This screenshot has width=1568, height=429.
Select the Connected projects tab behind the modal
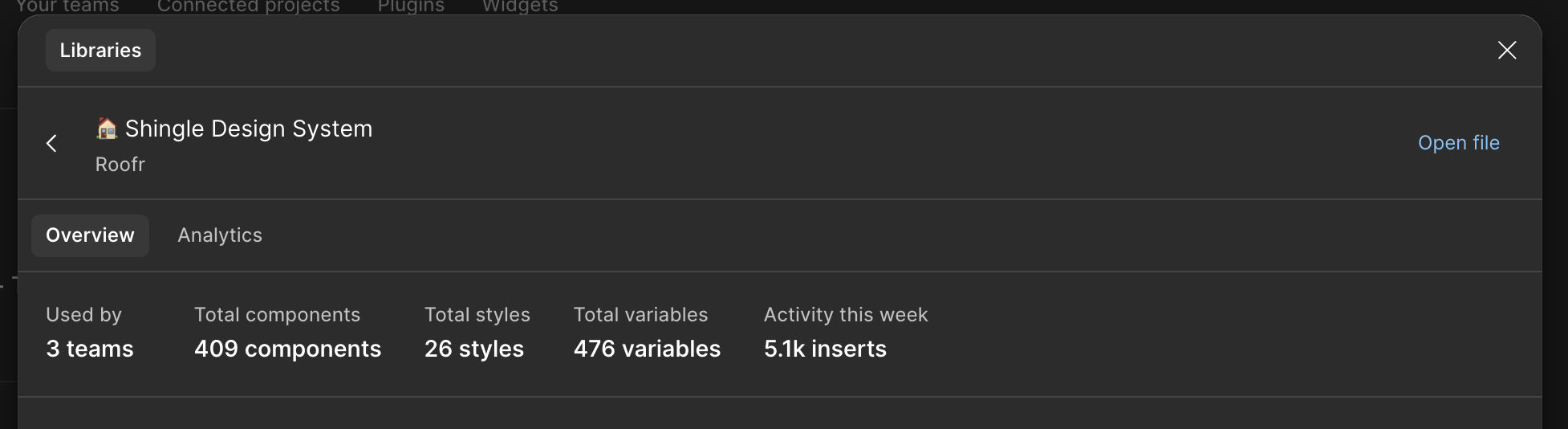pos(248,6)
